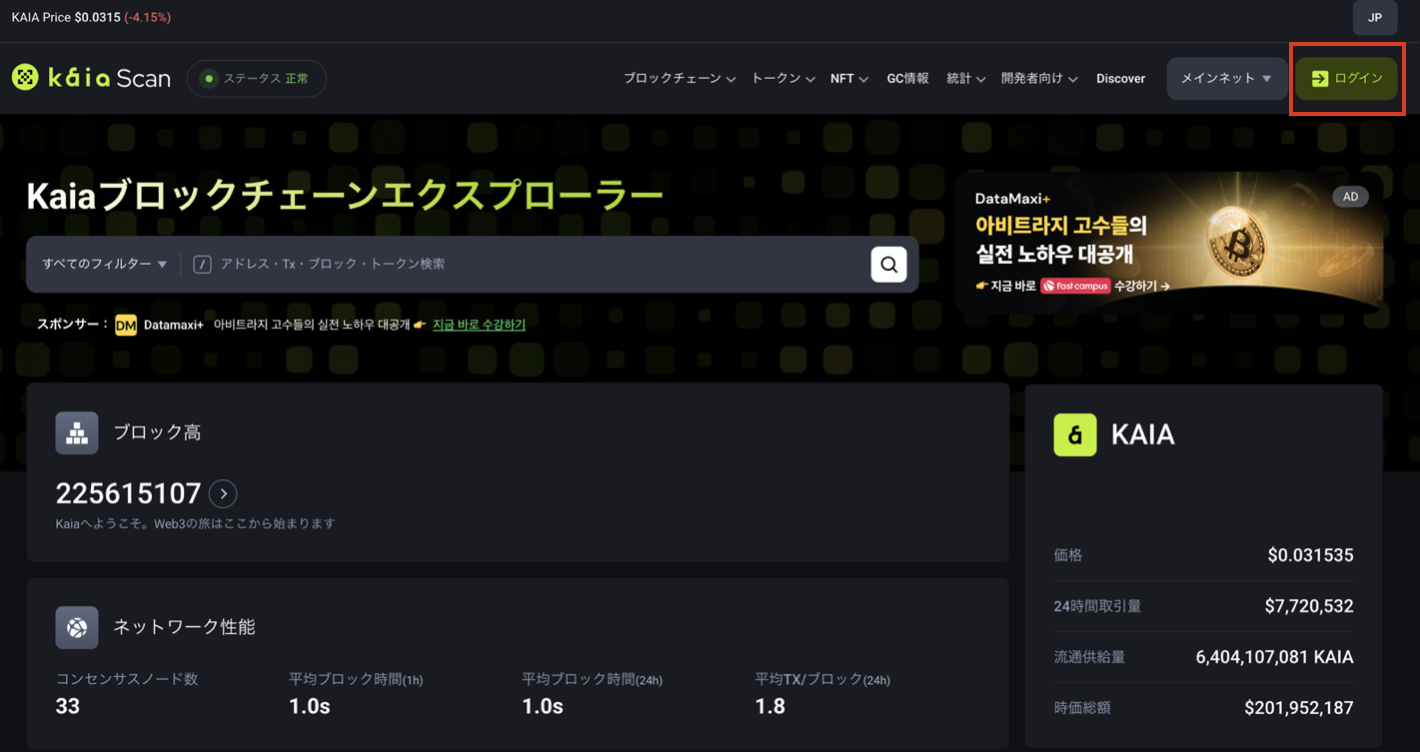Click the Datamaxi+ DM sponsor icon
This screenshot has width=1420, height=752.
tap(126, 325)
